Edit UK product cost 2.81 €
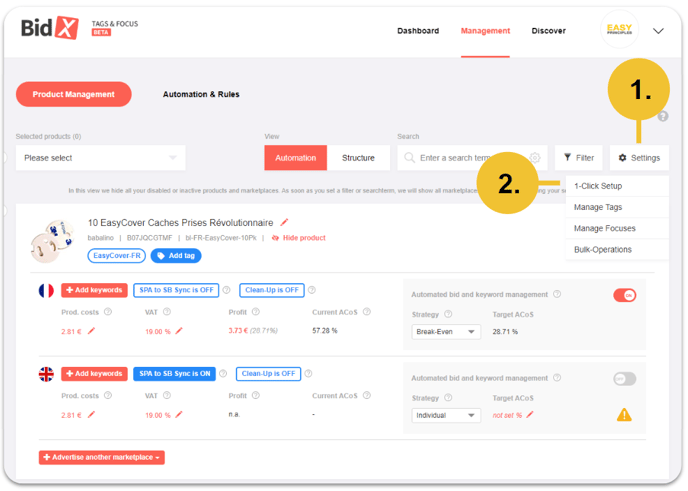The image size is (688, 491). pos(91,415)
